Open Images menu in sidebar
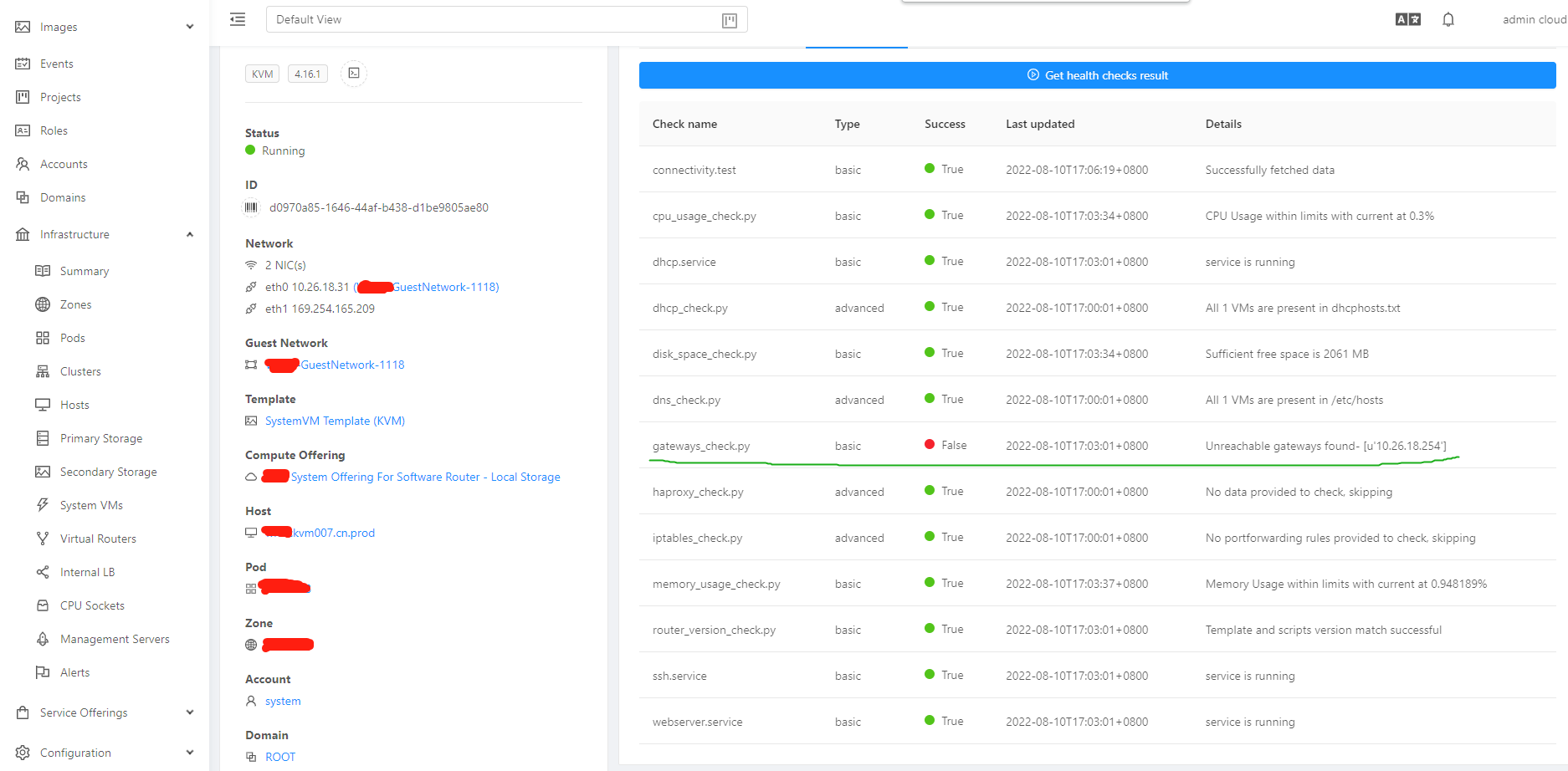 tap(105, 27)
